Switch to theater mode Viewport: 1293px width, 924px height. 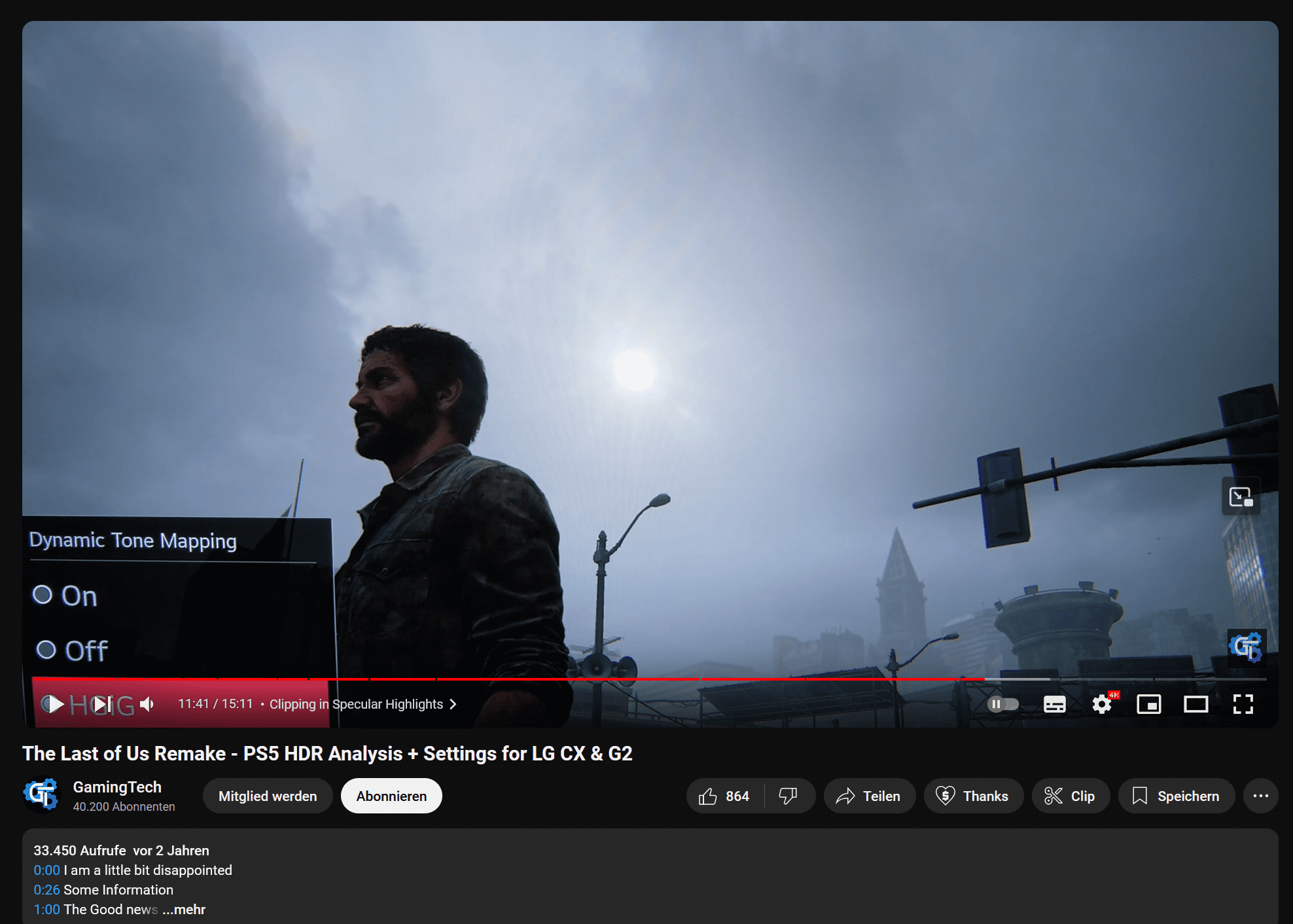coord(1196,704)
